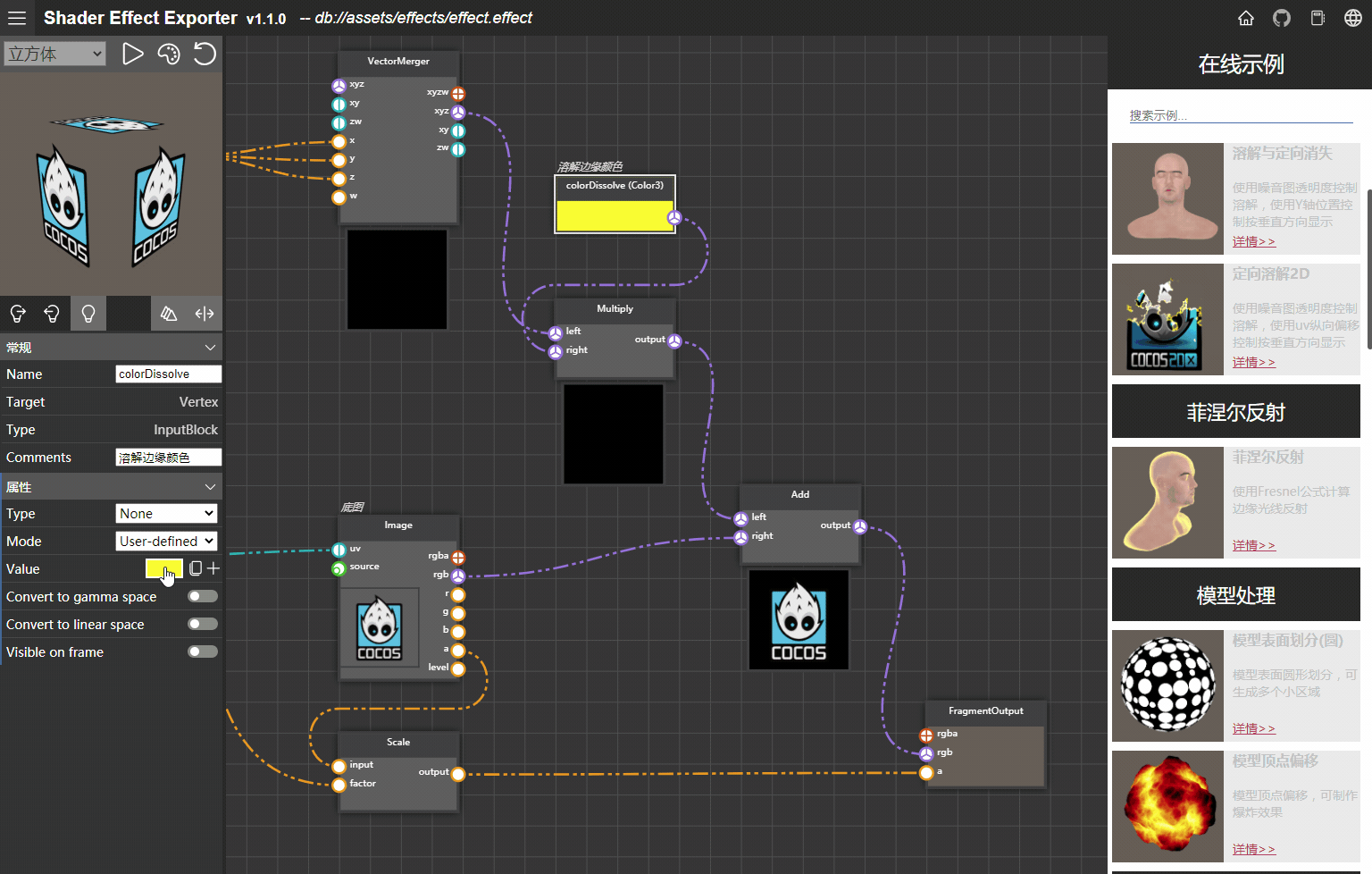The image size is (1372, 874).
Task: Click the globe language icon
Action: (1353, 18)
